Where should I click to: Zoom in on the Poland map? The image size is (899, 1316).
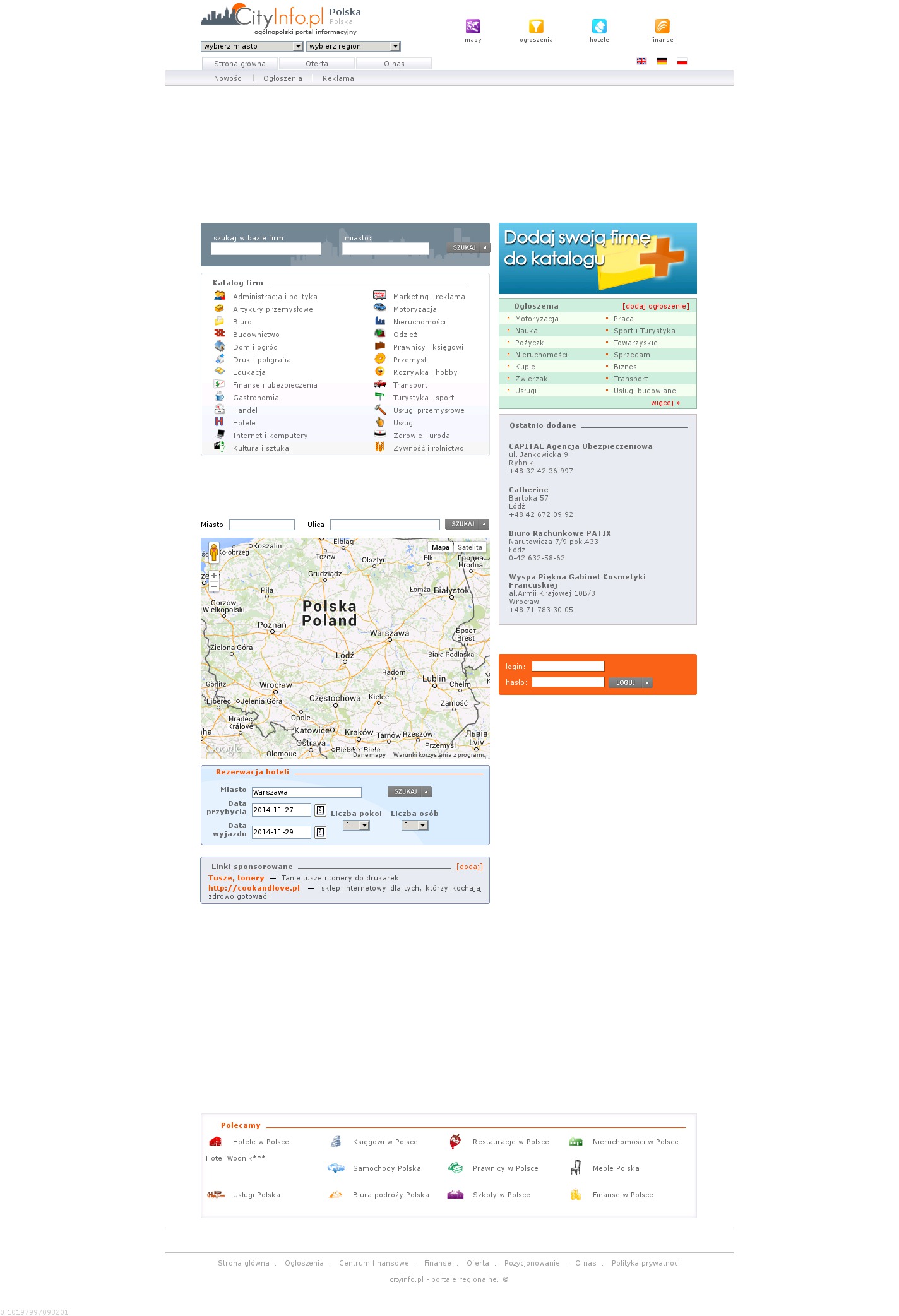pyautogui.click(x=214, y=576)
